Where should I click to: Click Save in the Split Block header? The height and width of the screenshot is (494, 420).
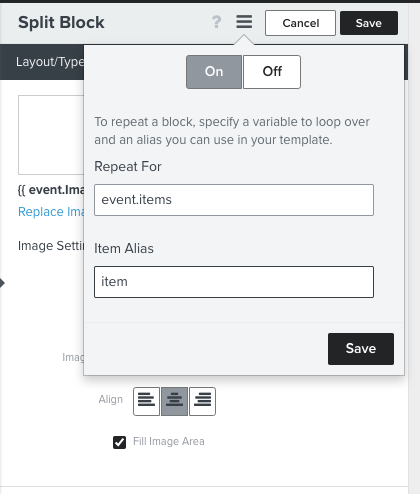(x=369, y=23)
